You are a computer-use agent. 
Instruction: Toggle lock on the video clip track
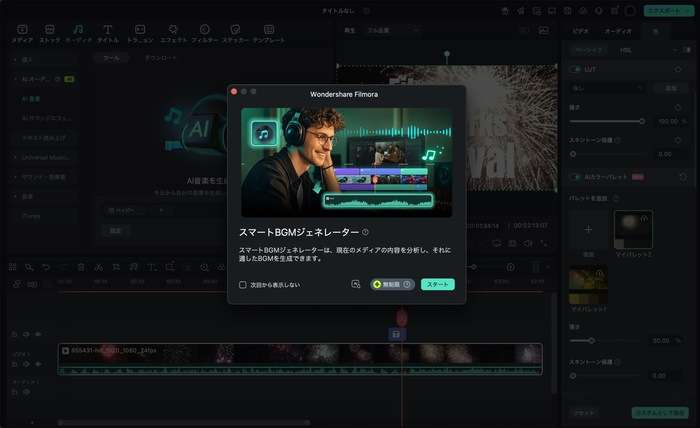(14, 364)
